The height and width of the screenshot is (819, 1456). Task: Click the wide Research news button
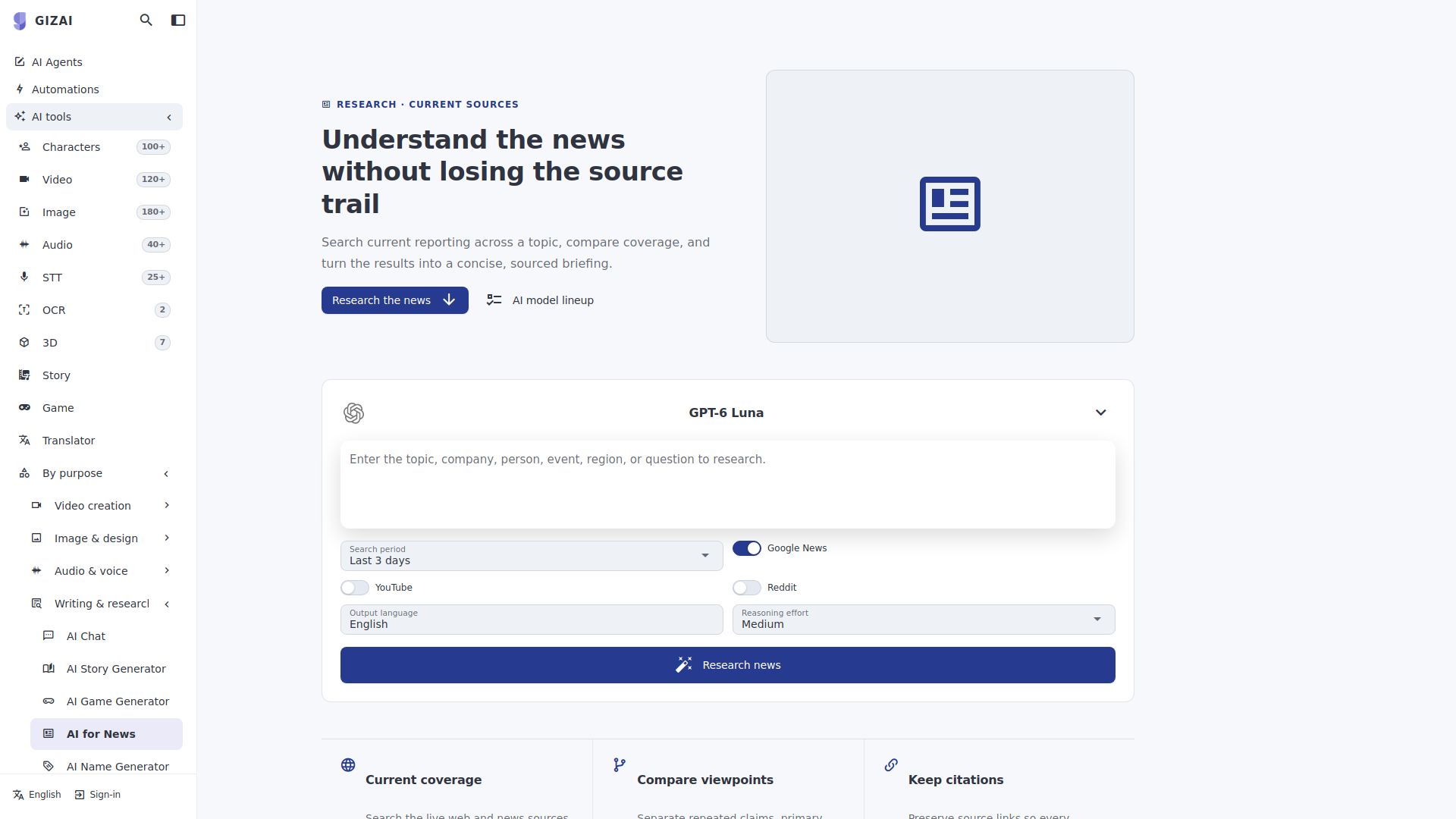pyautogui.click(x=728, y=665)
